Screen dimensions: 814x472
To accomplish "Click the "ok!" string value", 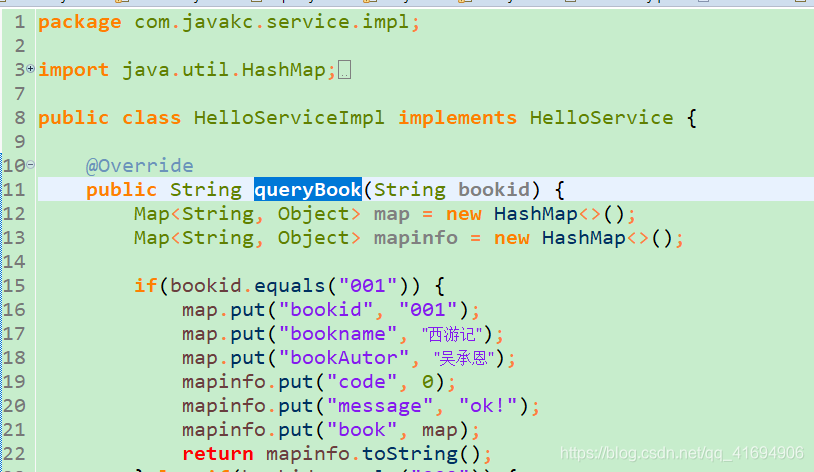I will pos(487,406).
